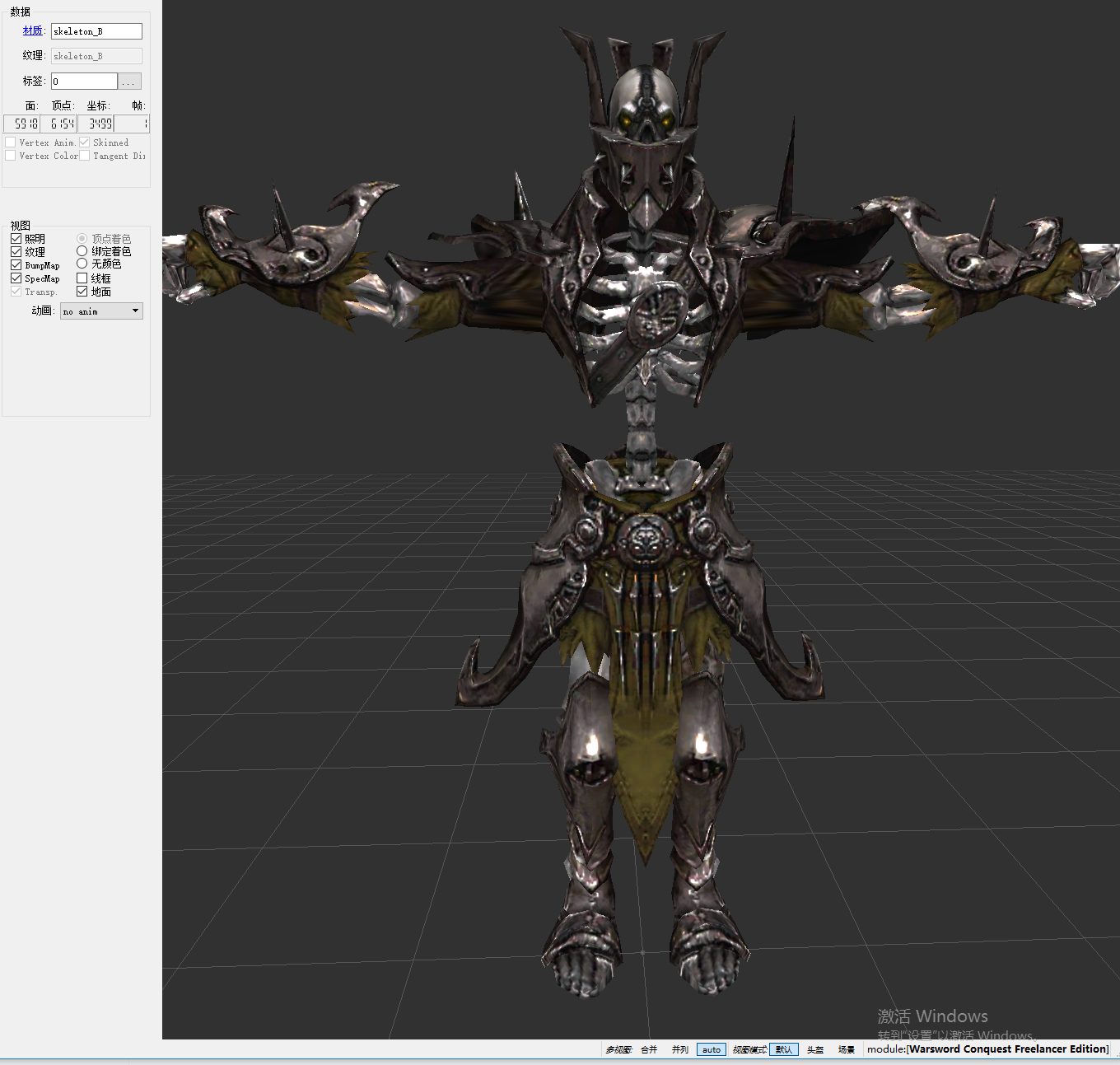Select the 面 face count value 5918

click(21, 124)
